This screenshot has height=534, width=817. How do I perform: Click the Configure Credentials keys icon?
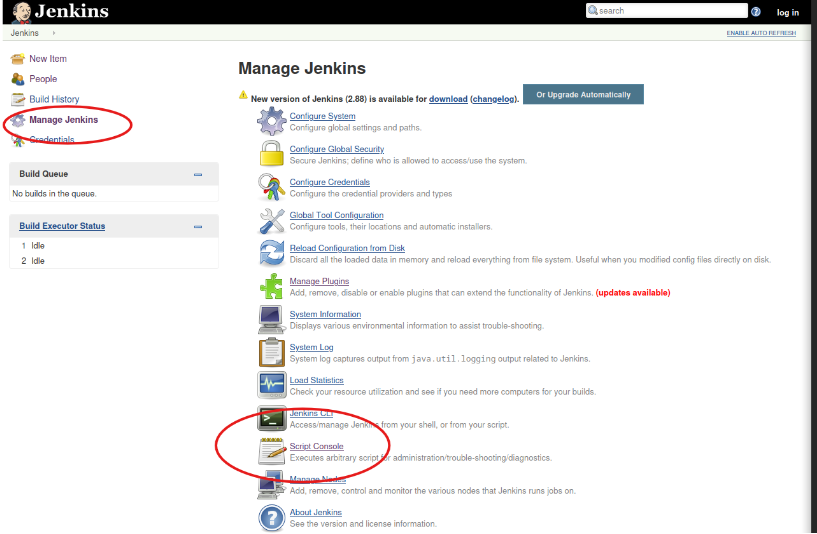tap(272, 187)
